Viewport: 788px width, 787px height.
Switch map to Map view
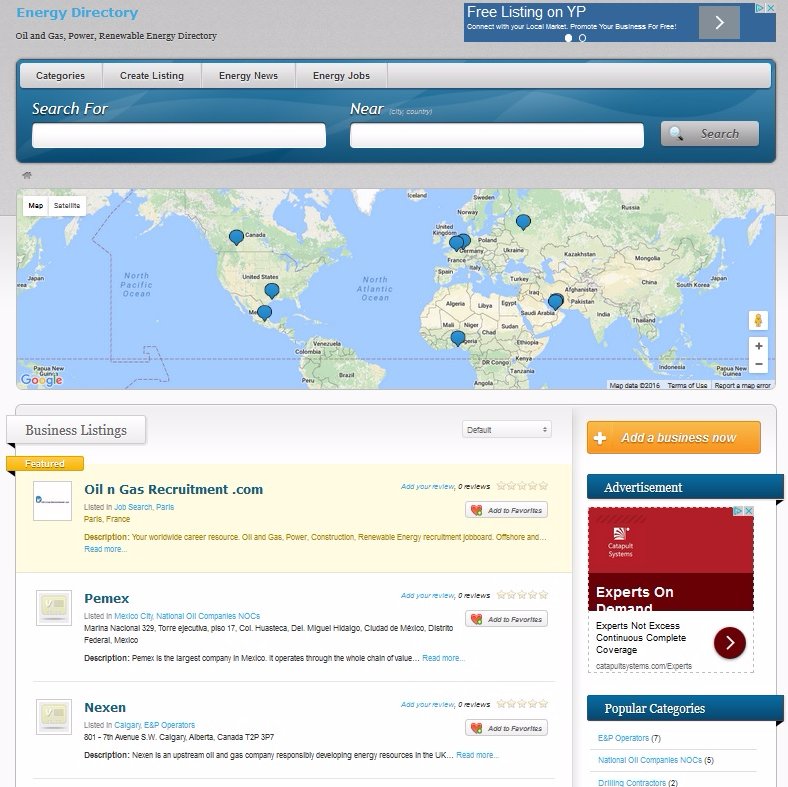click(36, 206)
